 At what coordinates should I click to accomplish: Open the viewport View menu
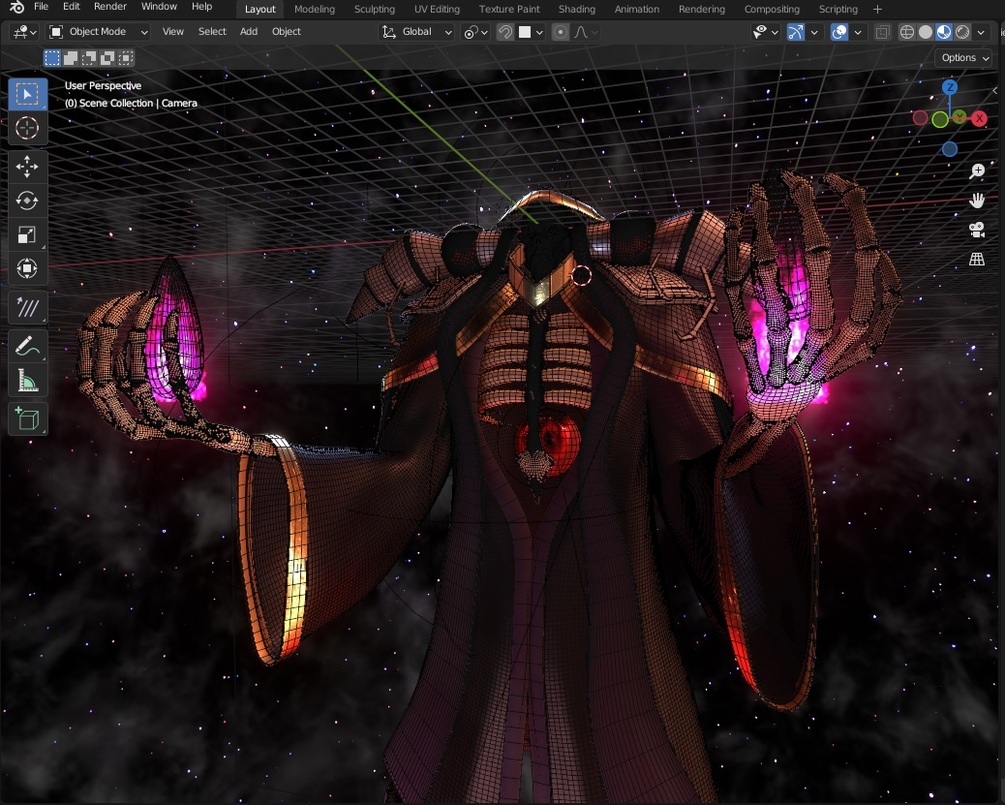(x=172, y=31)
